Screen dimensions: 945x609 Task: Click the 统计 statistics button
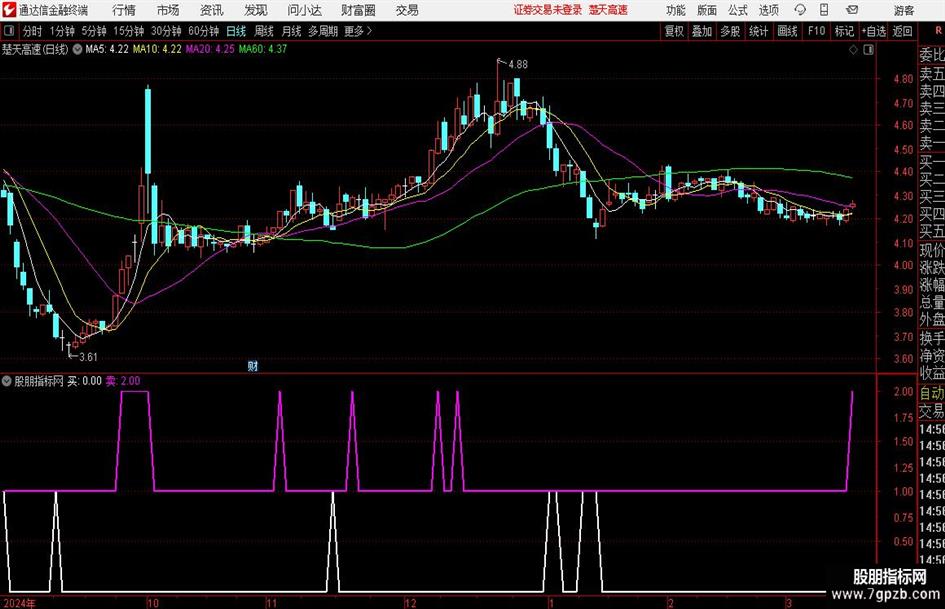point(758,31)
